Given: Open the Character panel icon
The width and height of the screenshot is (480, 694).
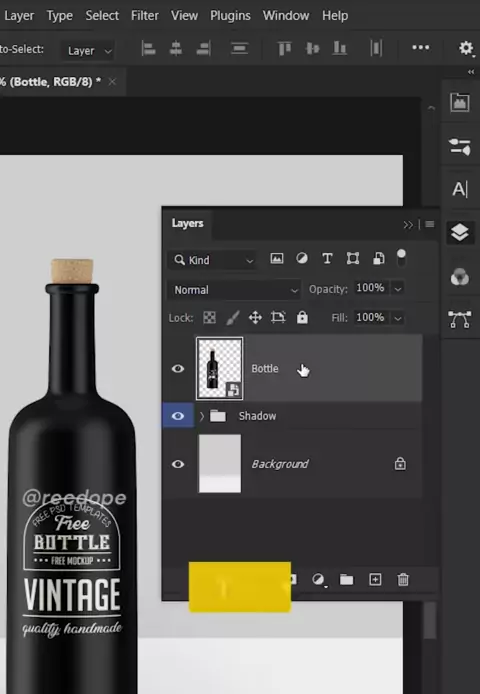Looking at the screenshot, I should pos(460,189).
